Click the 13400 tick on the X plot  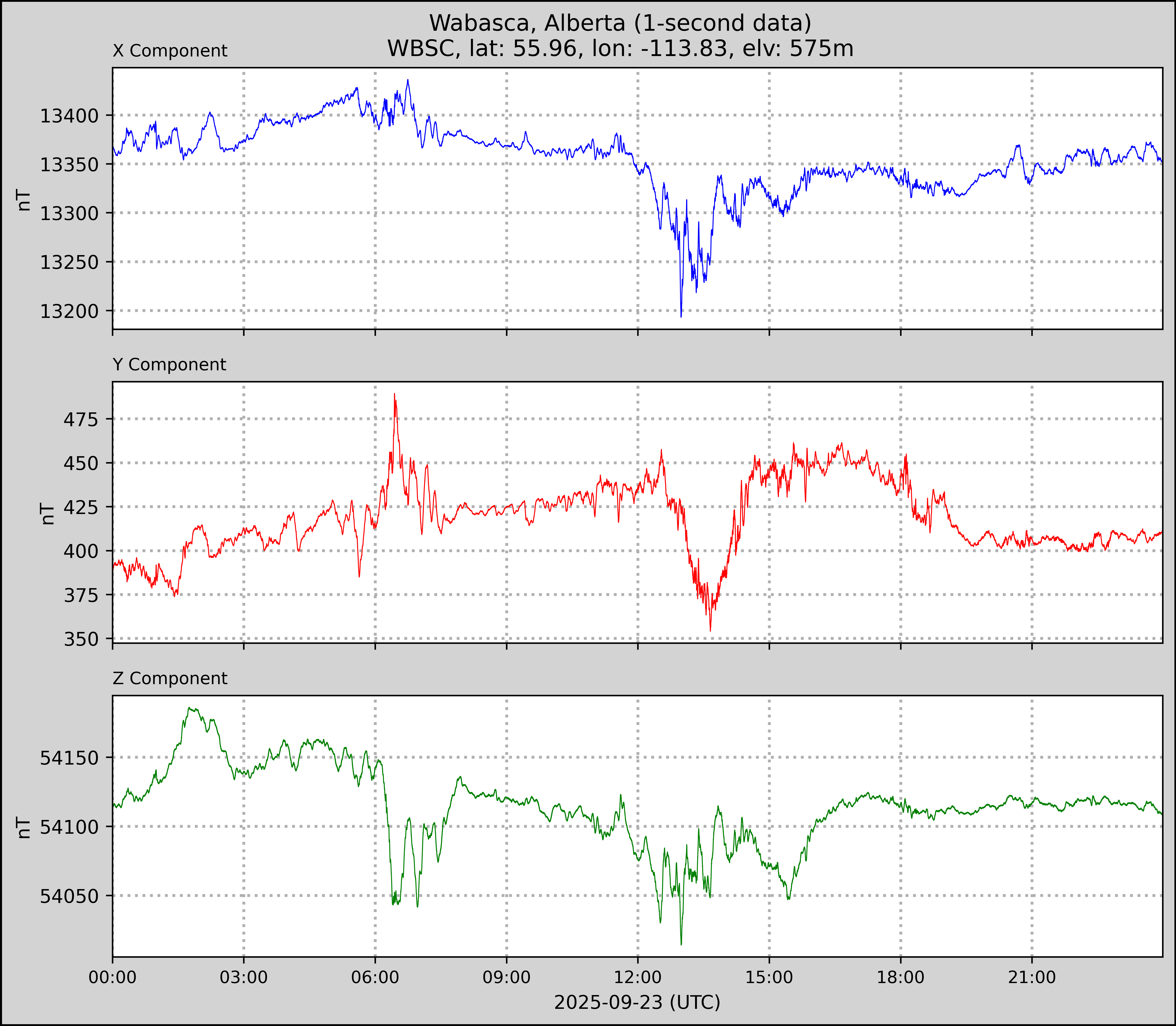point(69,116)
